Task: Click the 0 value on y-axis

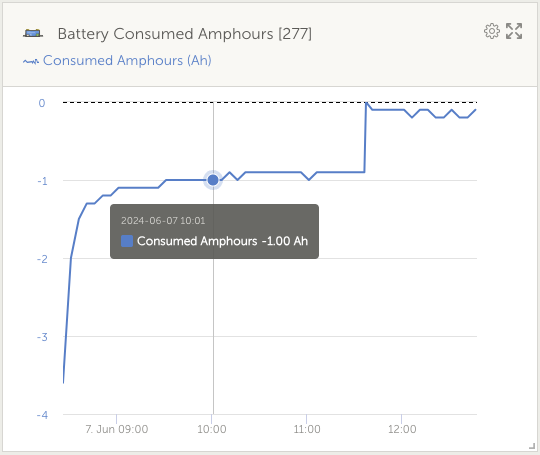Action: [42, 103]
